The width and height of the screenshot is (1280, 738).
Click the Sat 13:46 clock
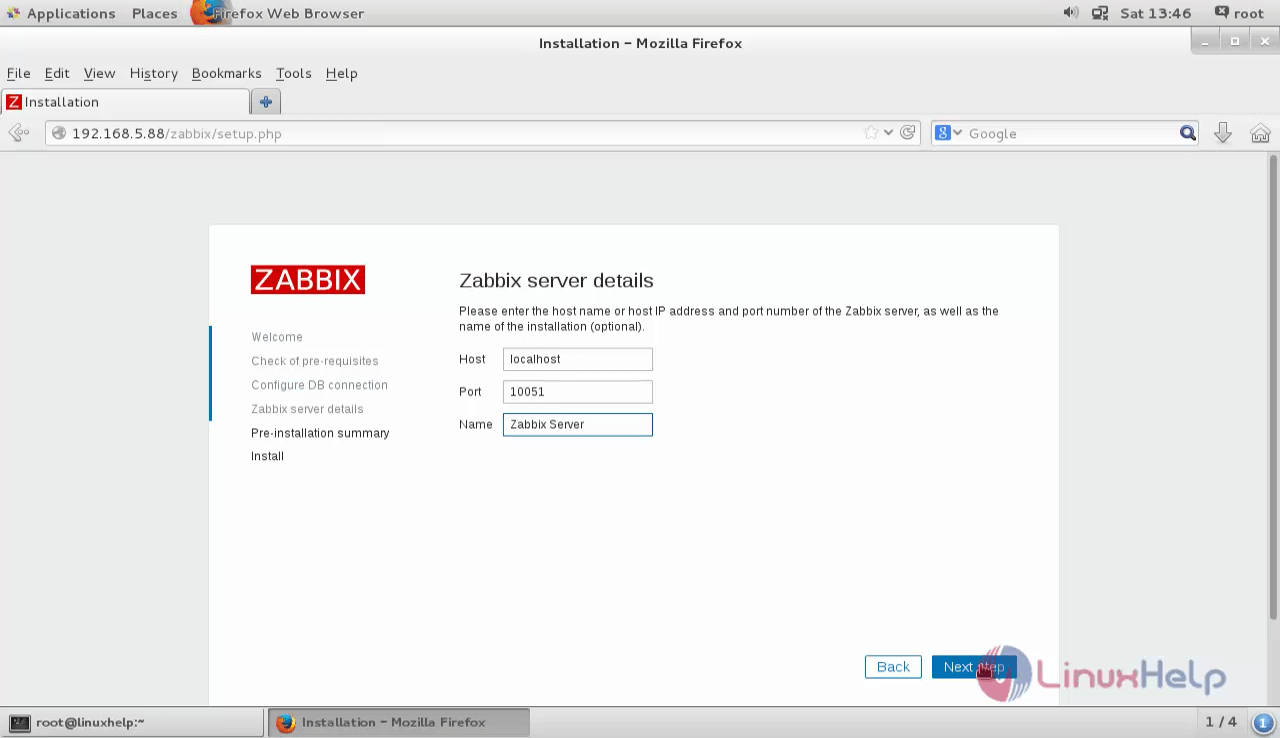[1156, 13]
